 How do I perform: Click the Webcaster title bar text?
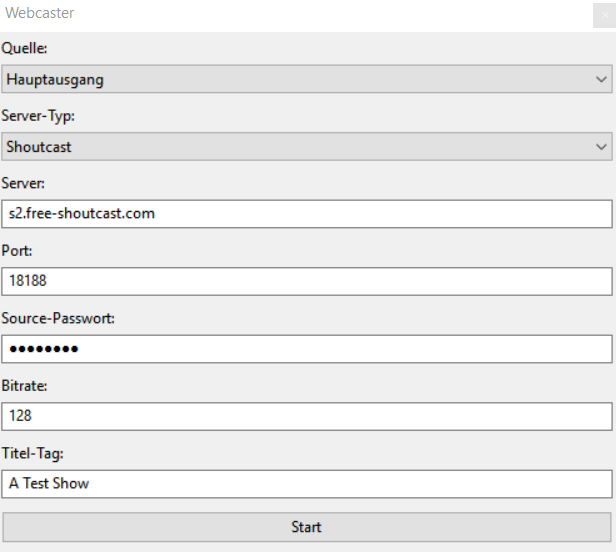click(39, 13)
